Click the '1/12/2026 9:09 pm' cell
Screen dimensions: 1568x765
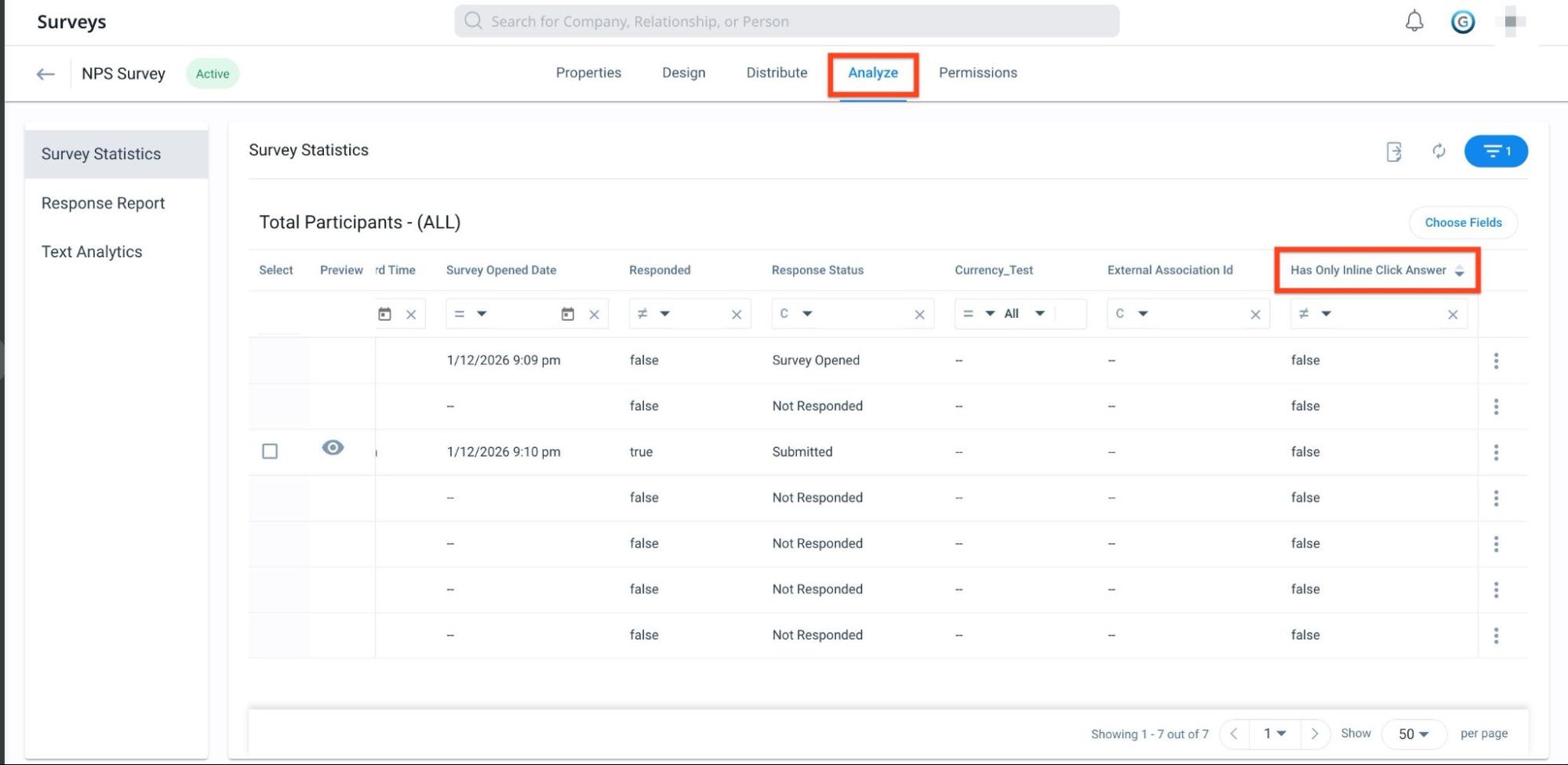[x=504, y=360]
